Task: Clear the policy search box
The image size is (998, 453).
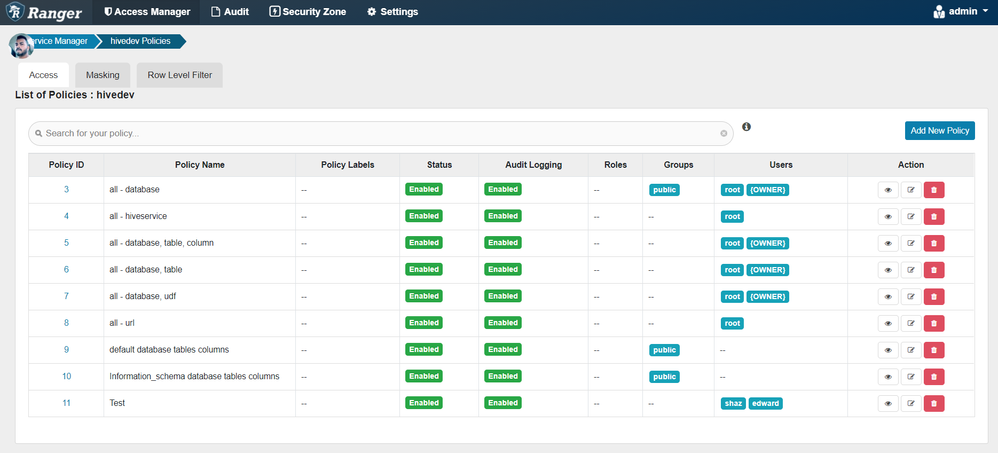Action: coord(724,134)
